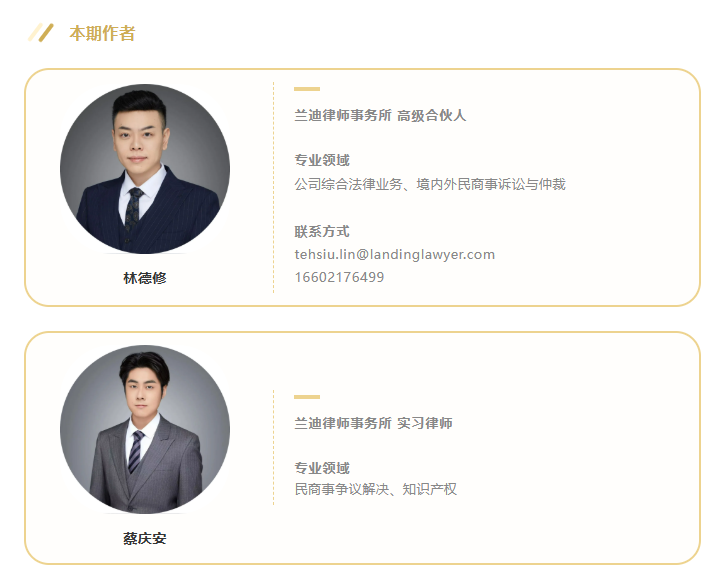Select the text 民商事争议解决、知识产权
The image size is (712, 574).
tap(376, 489)
